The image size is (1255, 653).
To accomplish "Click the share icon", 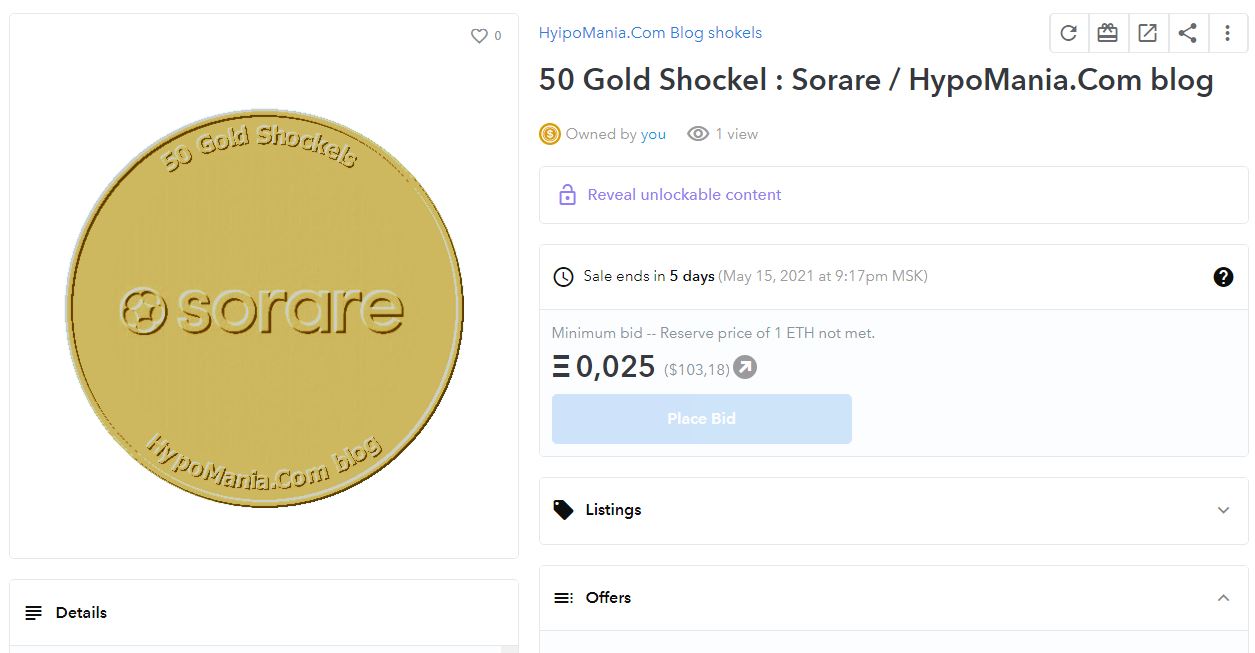I will [1187, 33].
